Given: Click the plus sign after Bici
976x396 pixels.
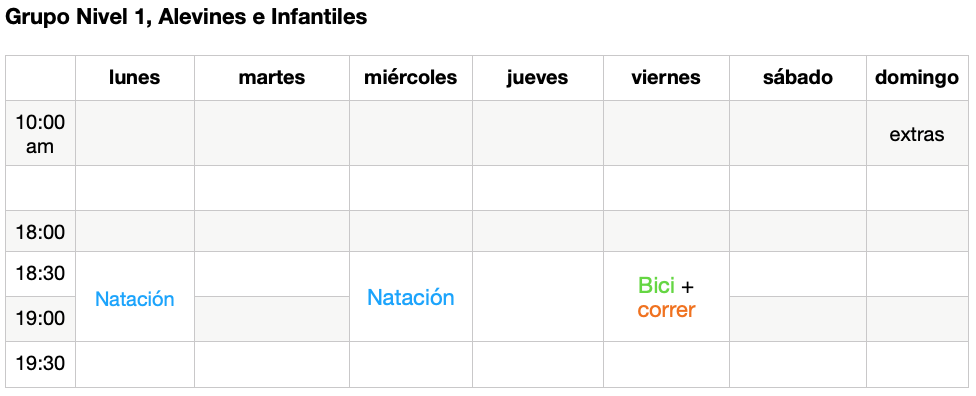Looking at the screenshot, I should 687,286.
